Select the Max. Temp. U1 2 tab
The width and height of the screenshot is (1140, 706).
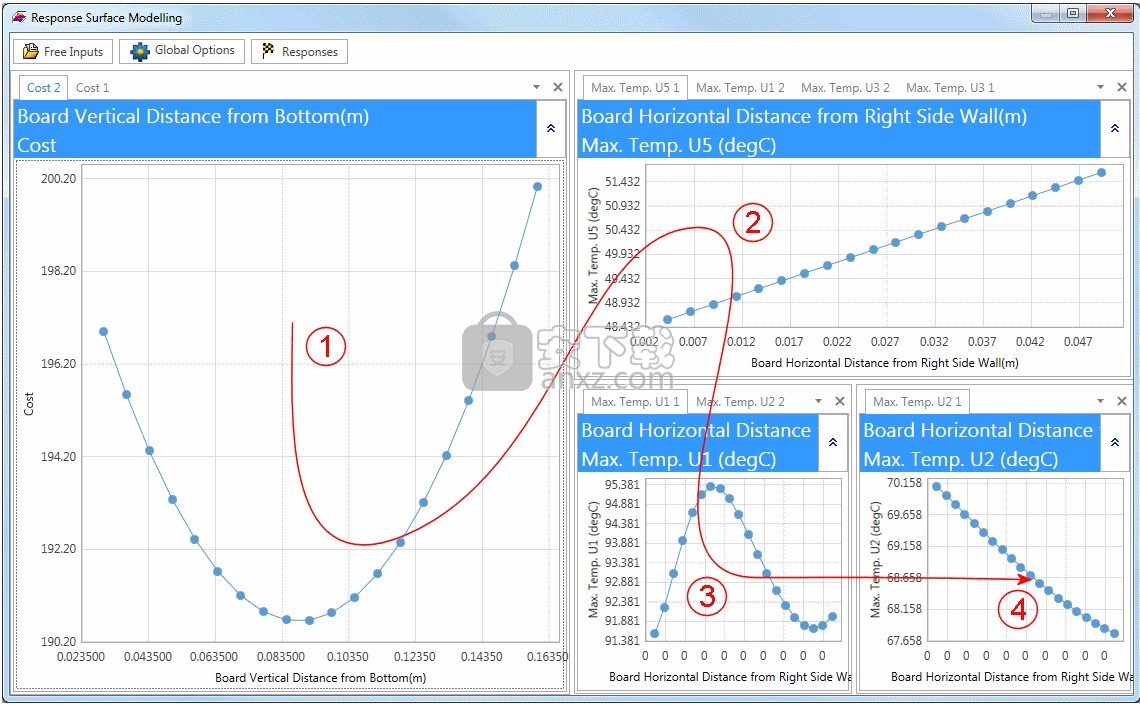click(740, 87)
